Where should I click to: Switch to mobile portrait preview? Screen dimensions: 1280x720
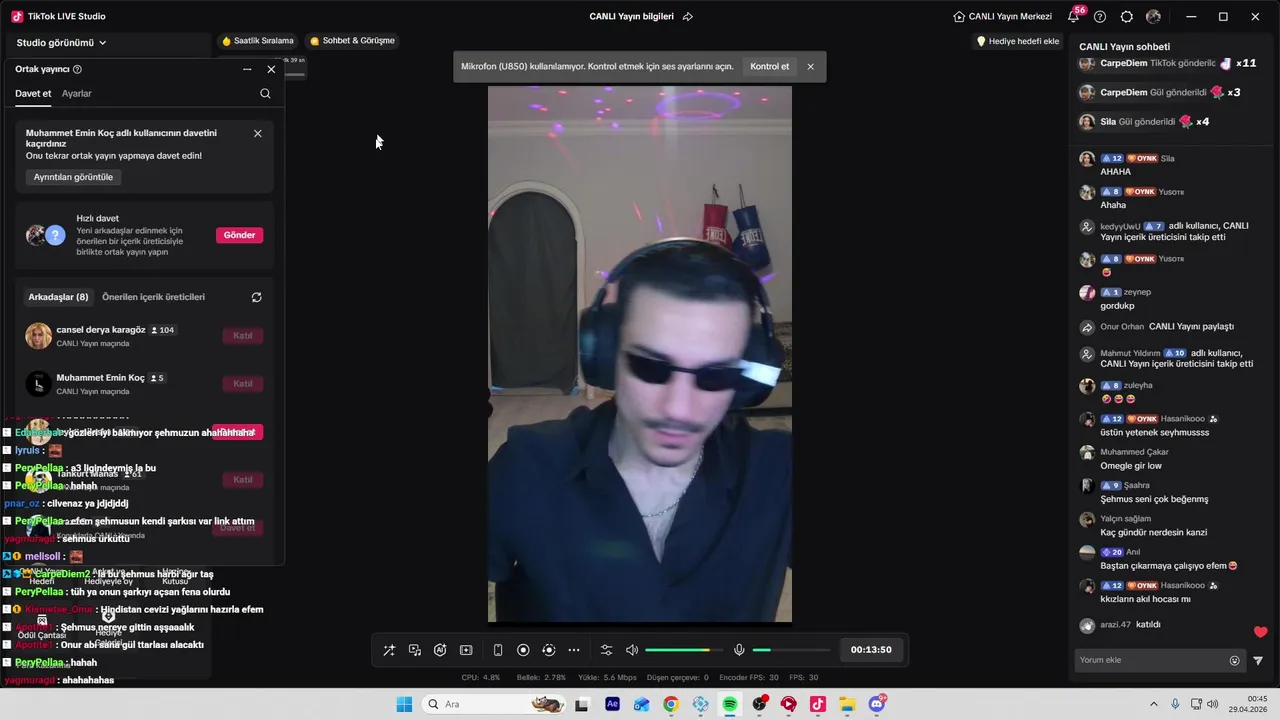[498, 650]
